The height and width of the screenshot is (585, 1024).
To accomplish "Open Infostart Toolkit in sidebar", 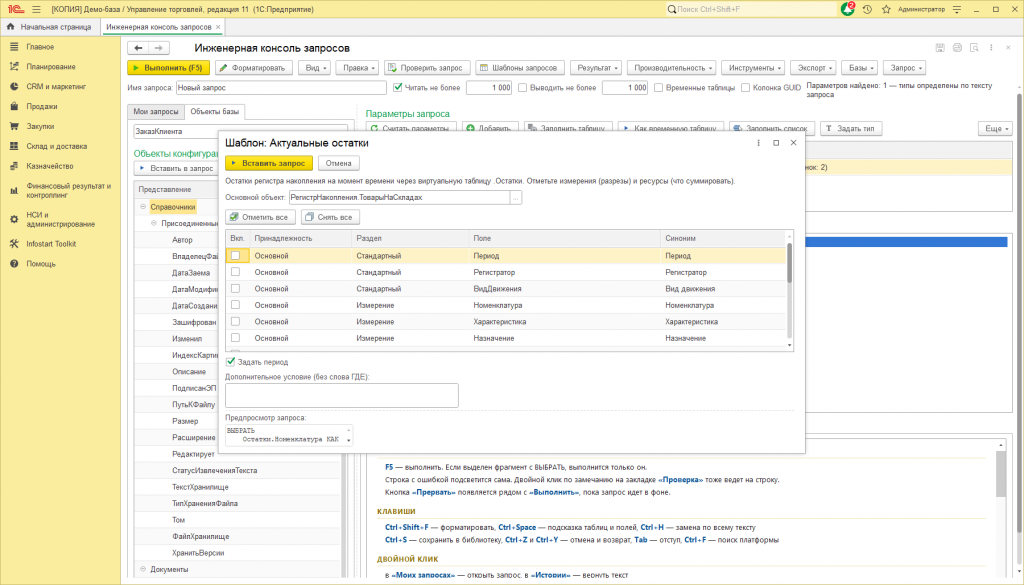I will pyautogui.click(x=51, y=244).
